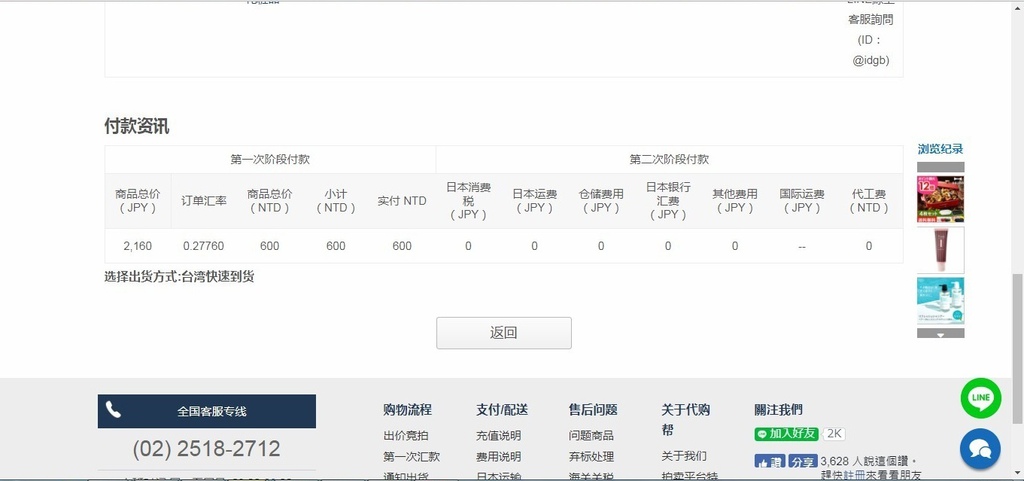Click the 支付/配送 footer heading
This screenshot has height=481, width=1024.
502,410
